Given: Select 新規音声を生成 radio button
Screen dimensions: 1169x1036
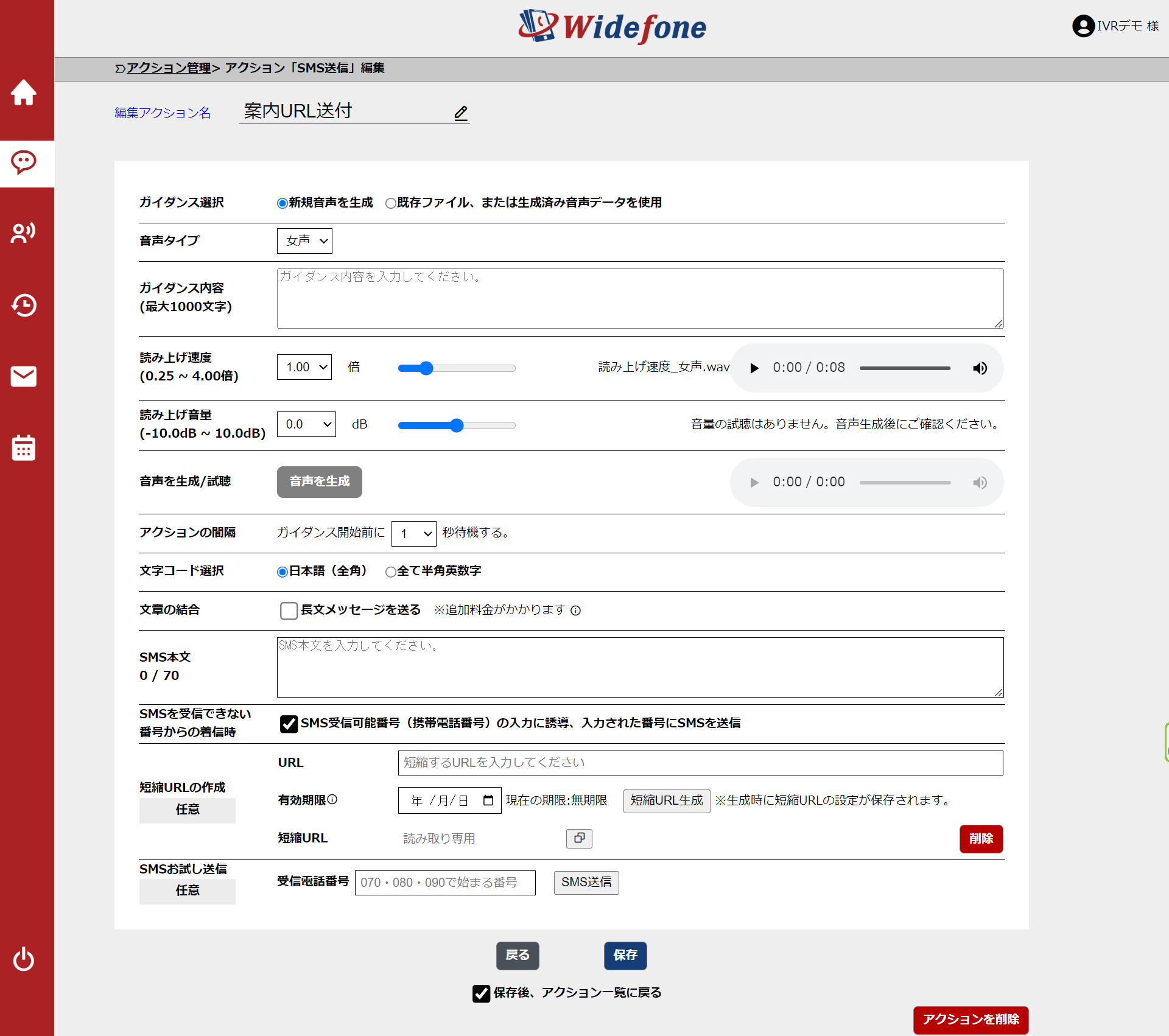Looking at the screenshot, I should coord(282,203).
